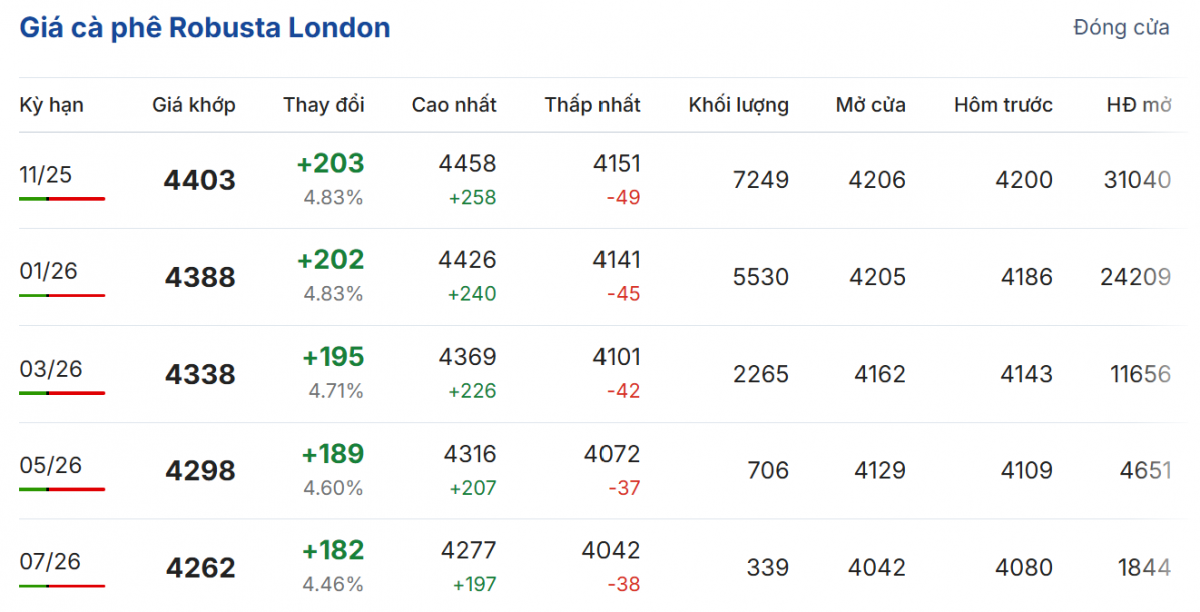This screenshot has width=1200, height=612.
Task: Select the 11/25 contract term
Action: pyautogui.click(x=46, y=175)
